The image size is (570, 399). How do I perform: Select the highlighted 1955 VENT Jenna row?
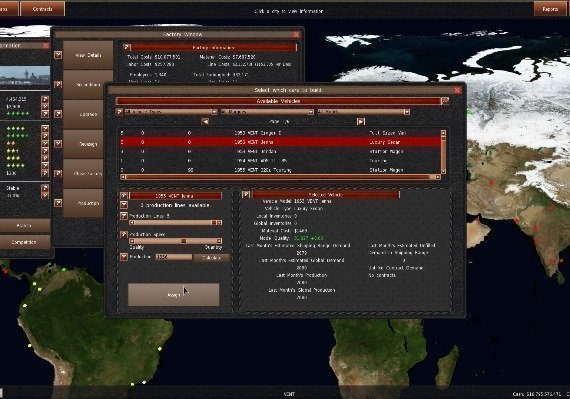pos(280,142)
